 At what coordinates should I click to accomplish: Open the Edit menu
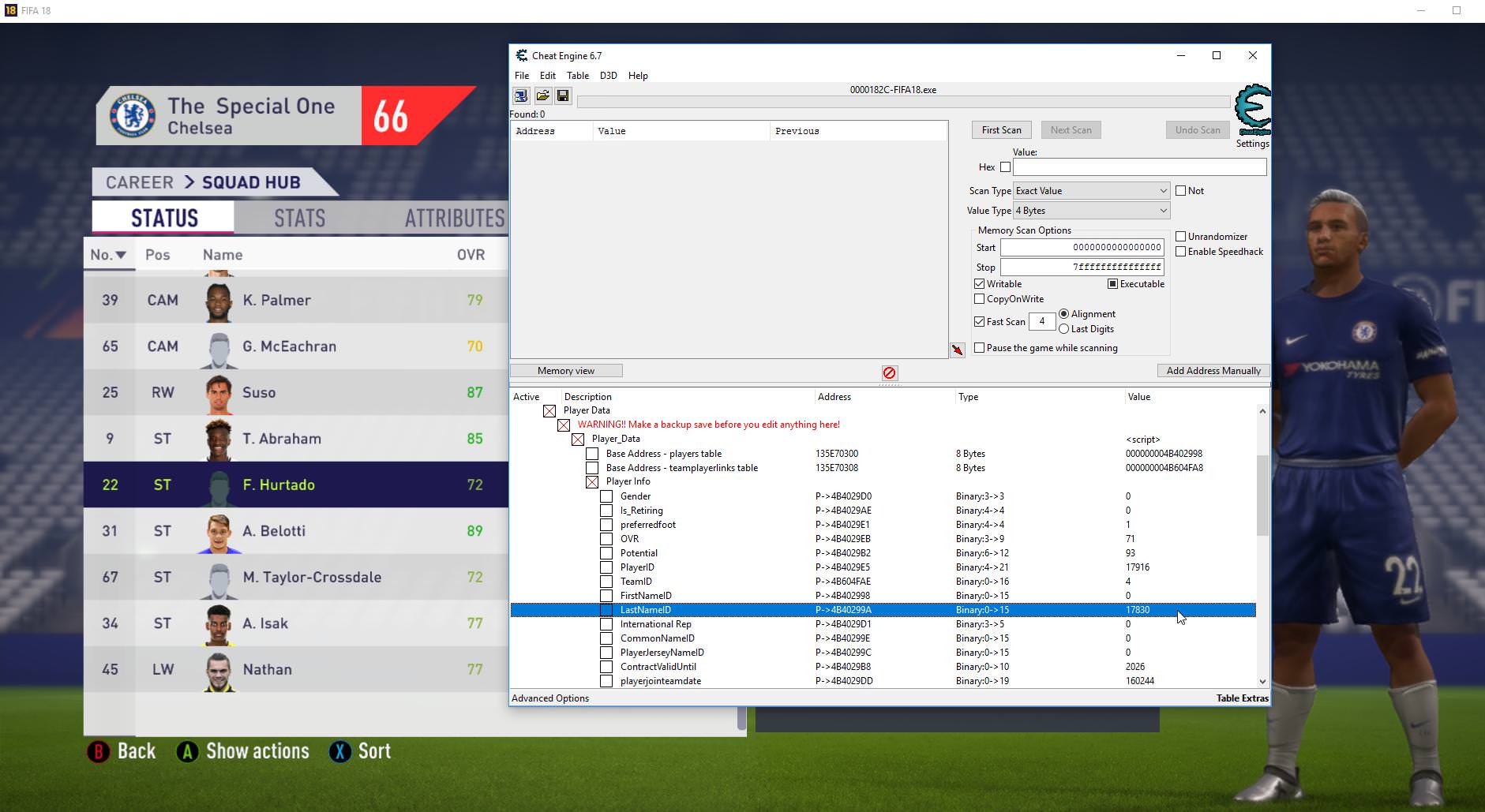[x=548, y=76]
